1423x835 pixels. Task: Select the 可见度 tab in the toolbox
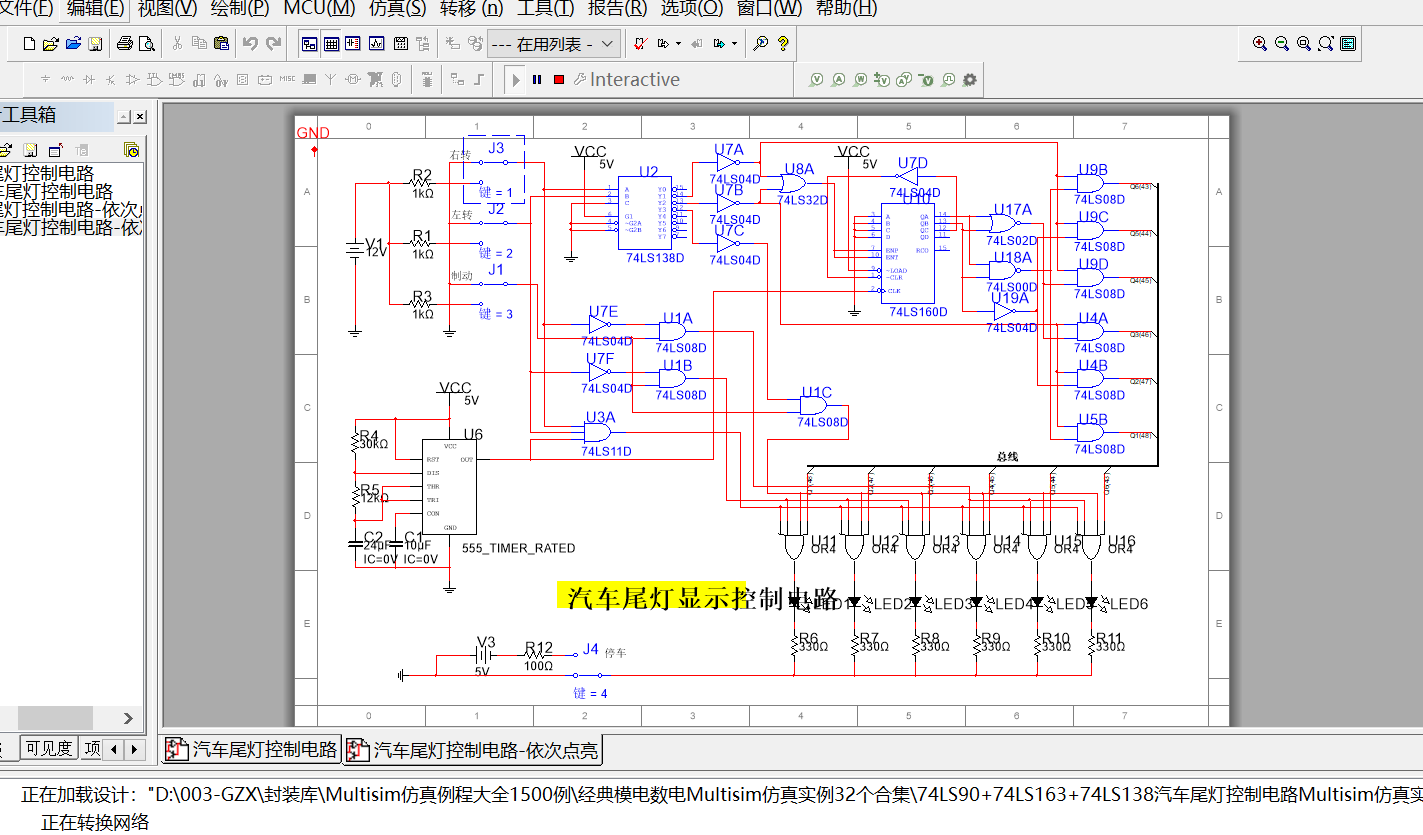48,749
